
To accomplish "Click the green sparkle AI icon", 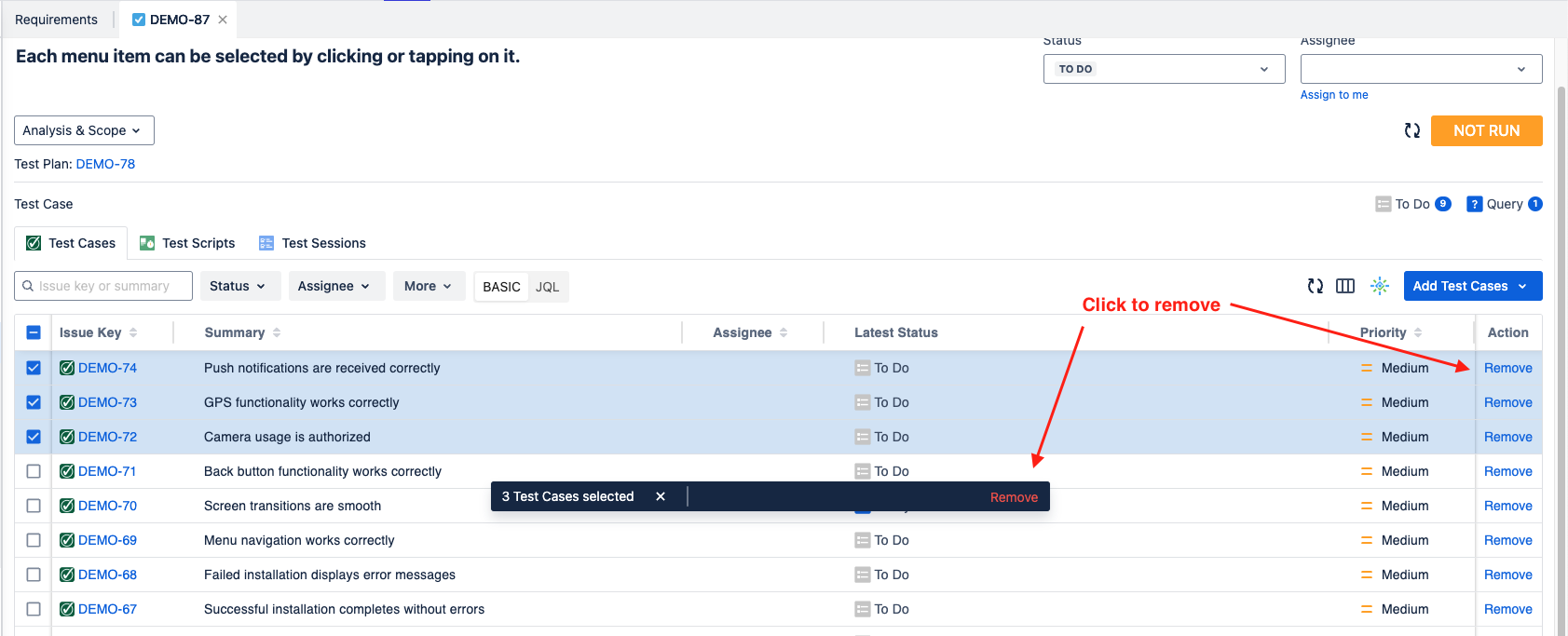I will tap(1379, 286).
